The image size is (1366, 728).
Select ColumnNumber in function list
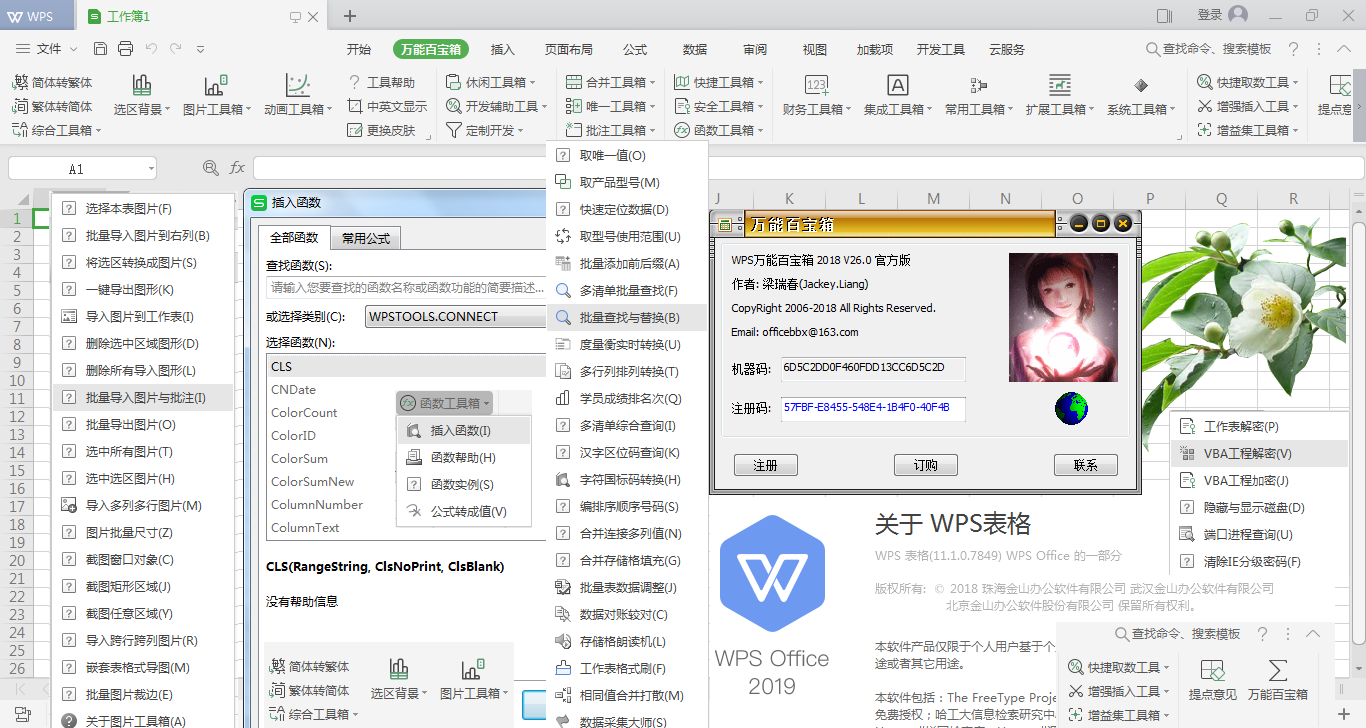pos(317,505)
